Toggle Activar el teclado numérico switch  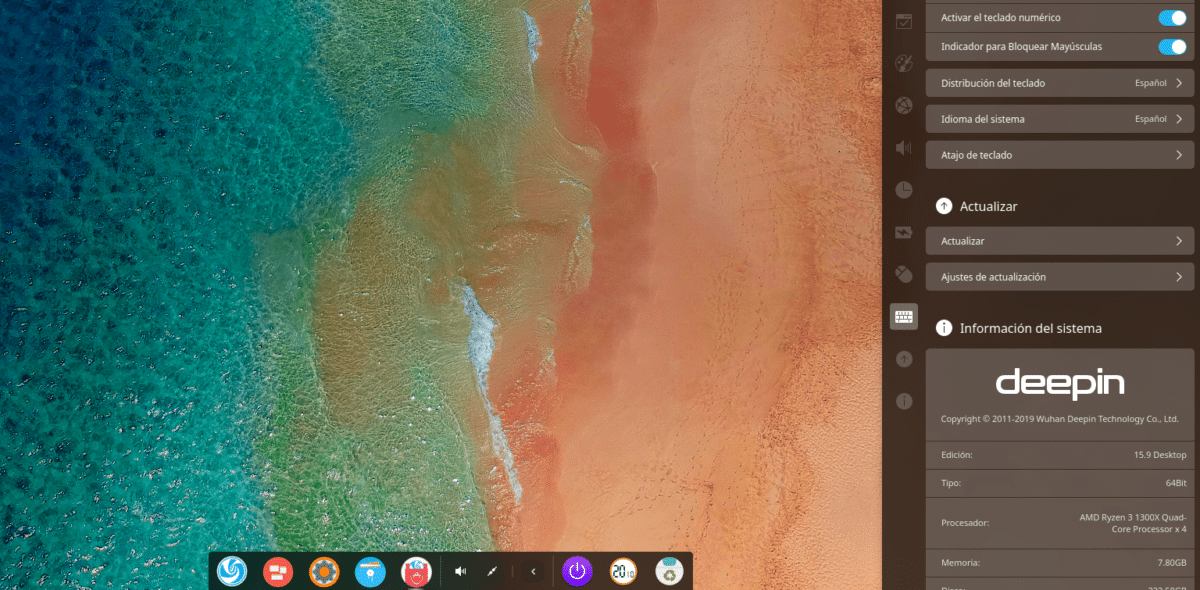[1171, 18]
